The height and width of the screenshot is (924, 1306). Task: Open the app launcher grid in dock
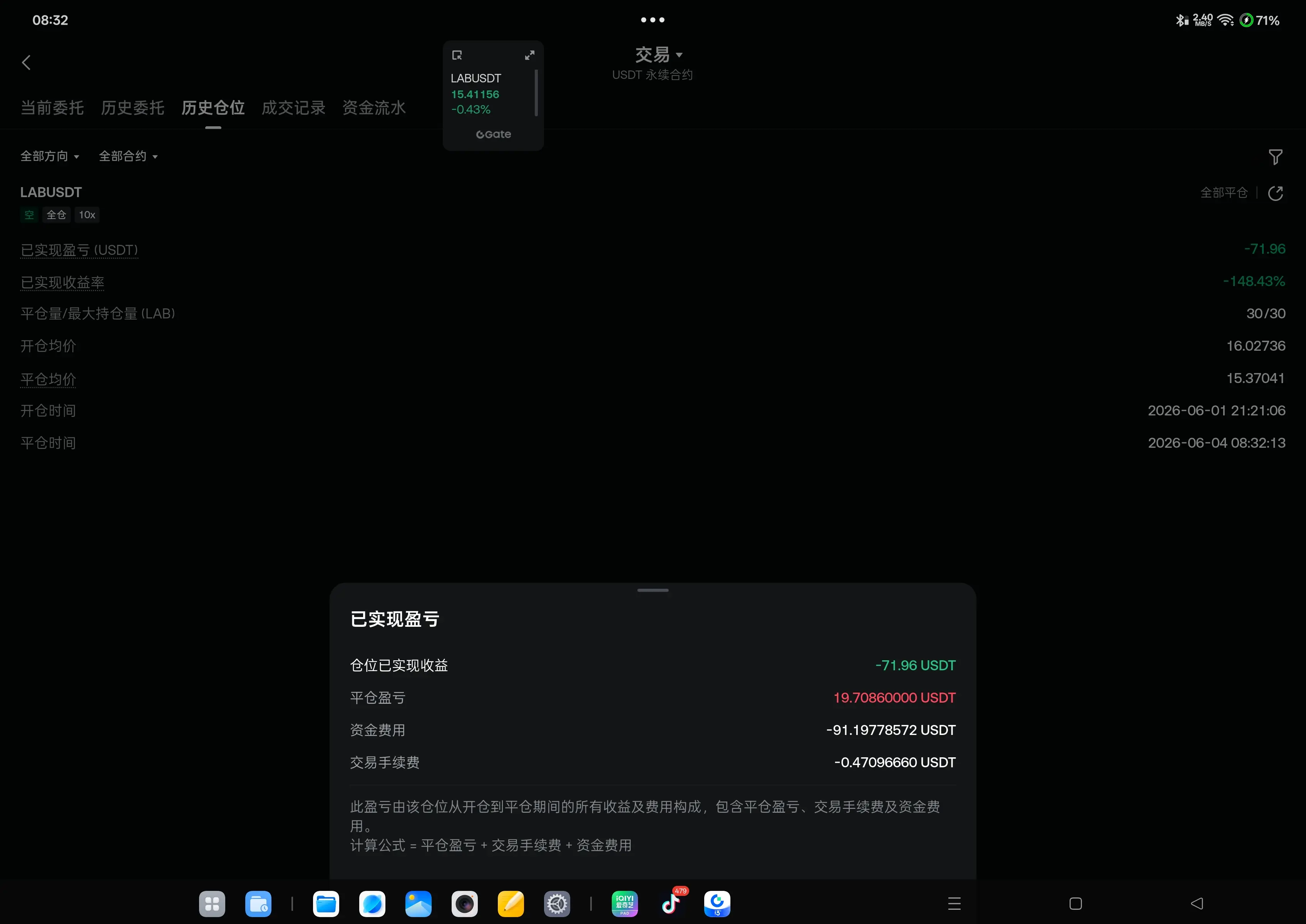pos(212,904)
